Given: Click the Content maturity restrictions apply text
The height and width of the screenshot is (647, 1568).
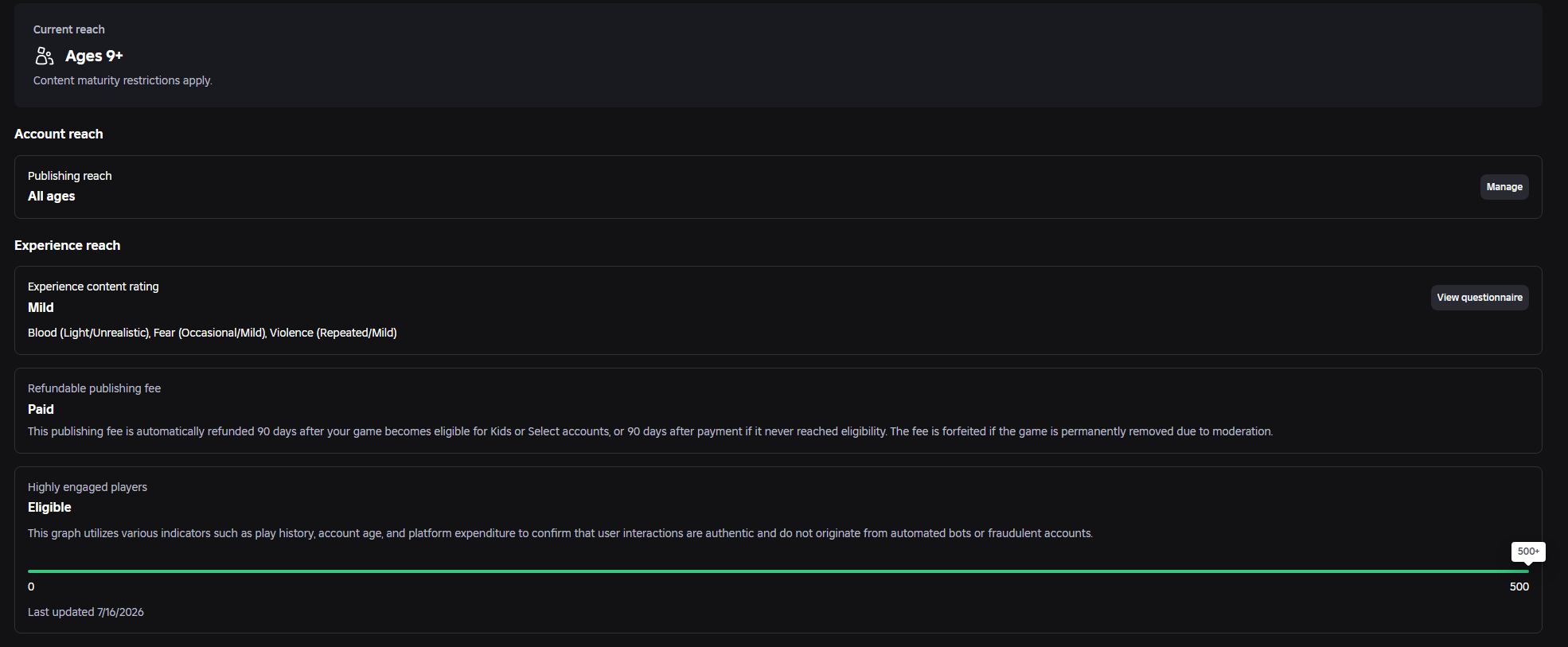Looking at the screenshot, I should tap(123, 80).
